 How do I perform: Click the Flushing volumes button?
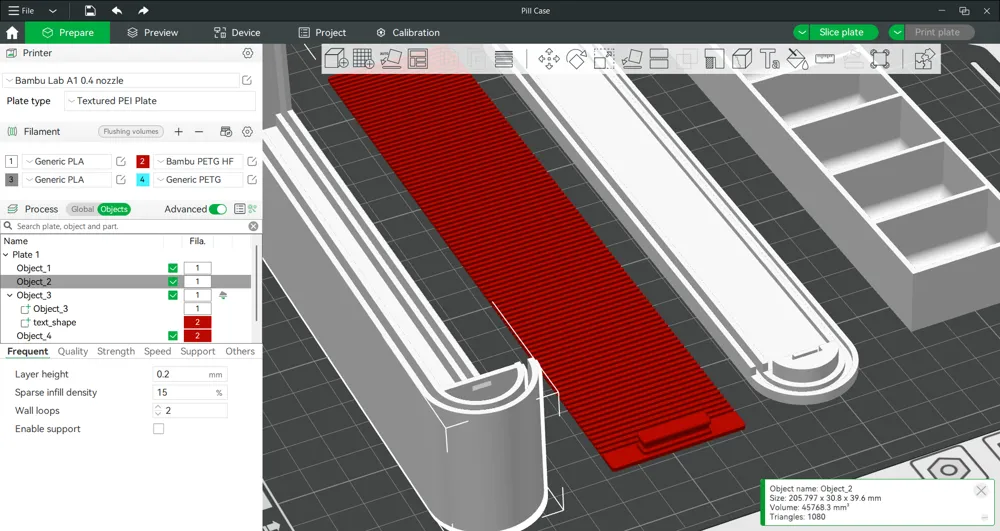point(131,131)
